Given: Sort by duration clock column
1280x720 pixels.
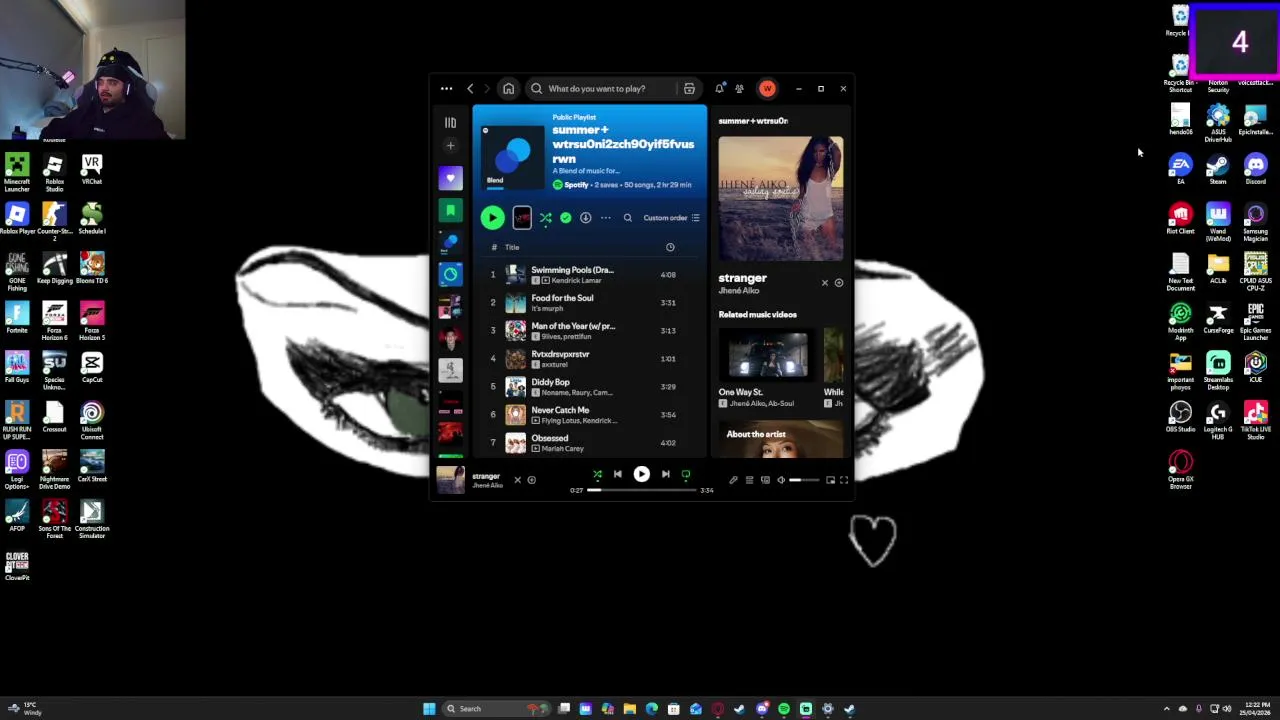Looking at the screenshot, I should point(670,247).
